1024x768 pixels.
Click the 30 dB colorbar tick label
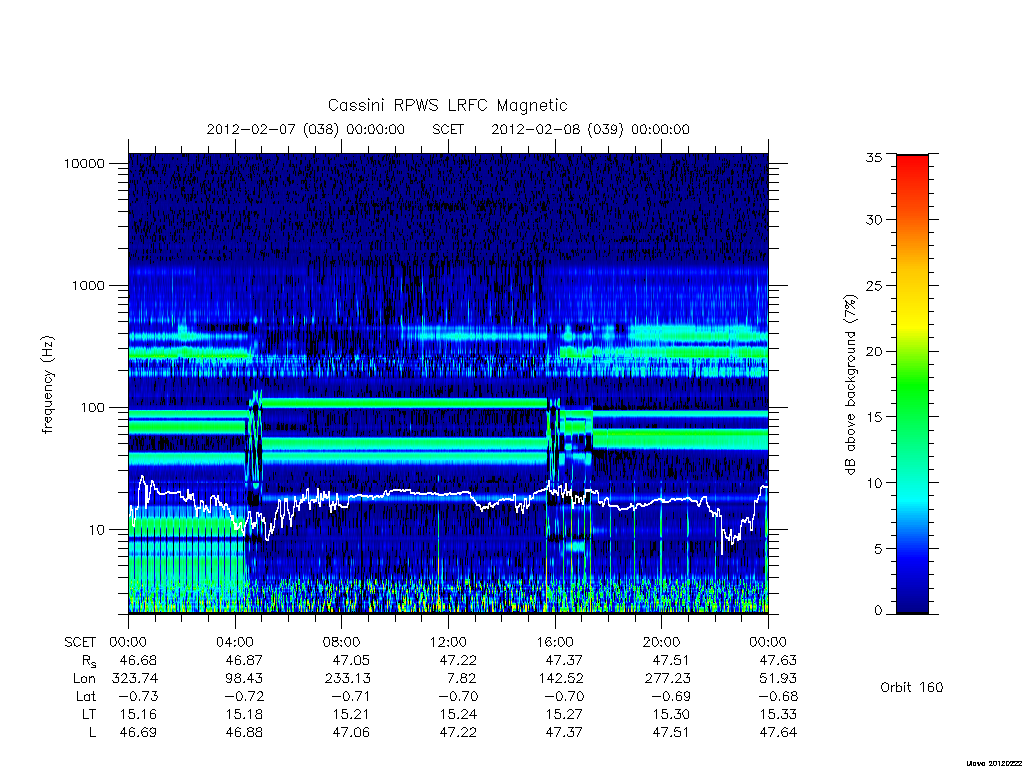[x=873, y=220]
